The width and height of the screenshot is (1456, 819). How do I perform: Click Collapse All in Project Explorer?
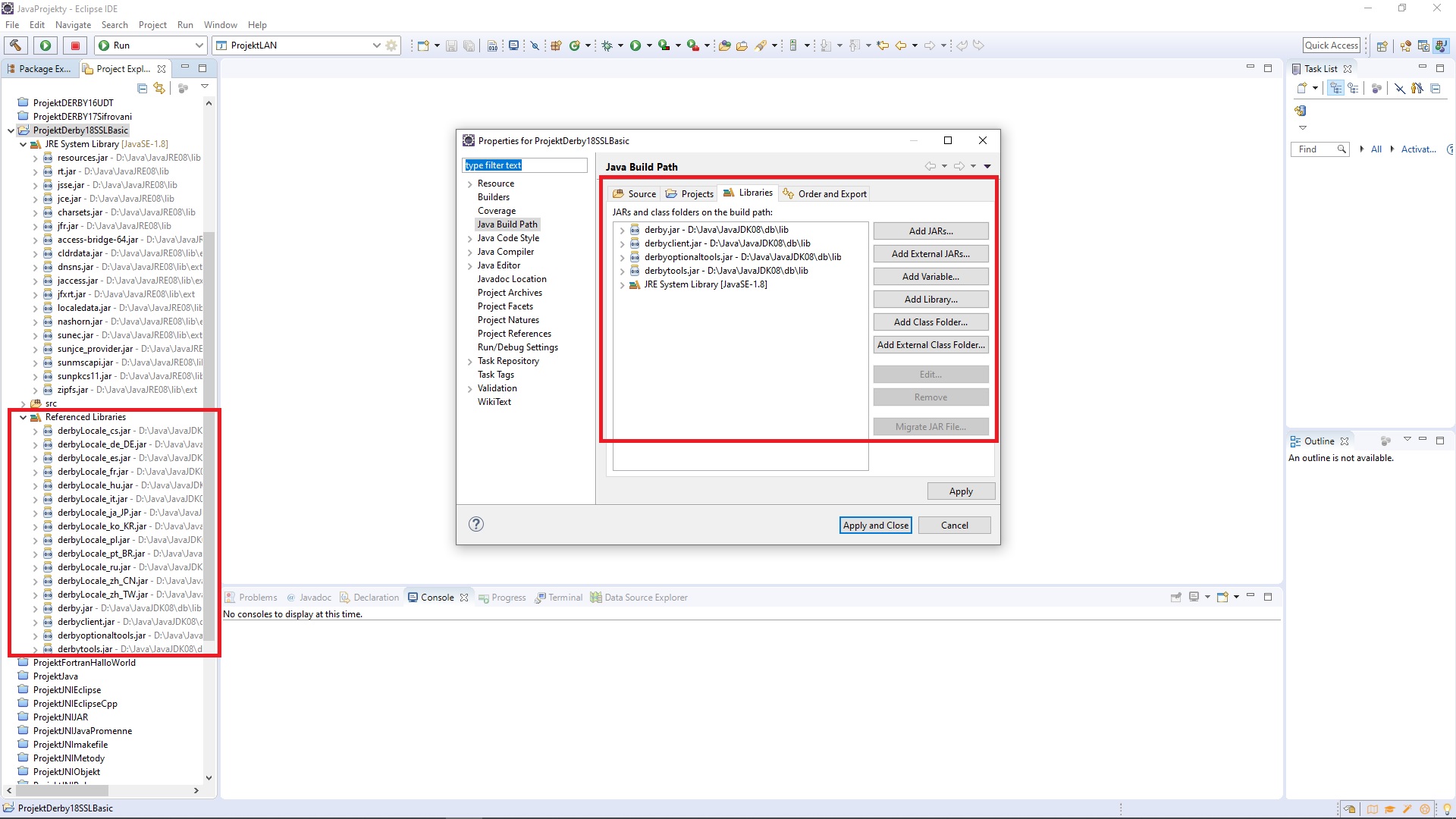(x=142, y=88)
